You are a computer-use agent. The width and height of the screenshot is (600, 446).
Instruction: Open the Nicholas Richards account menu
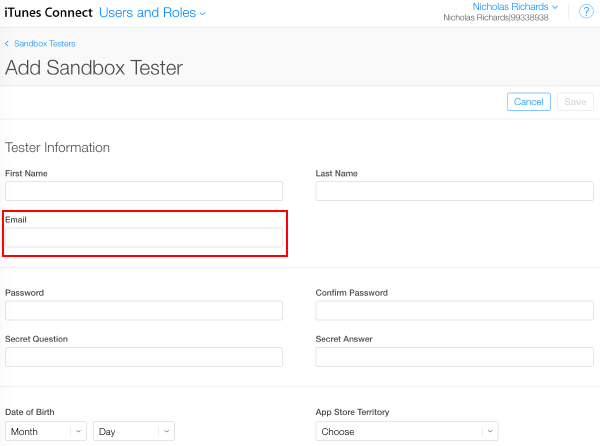(x=515, y=7)
